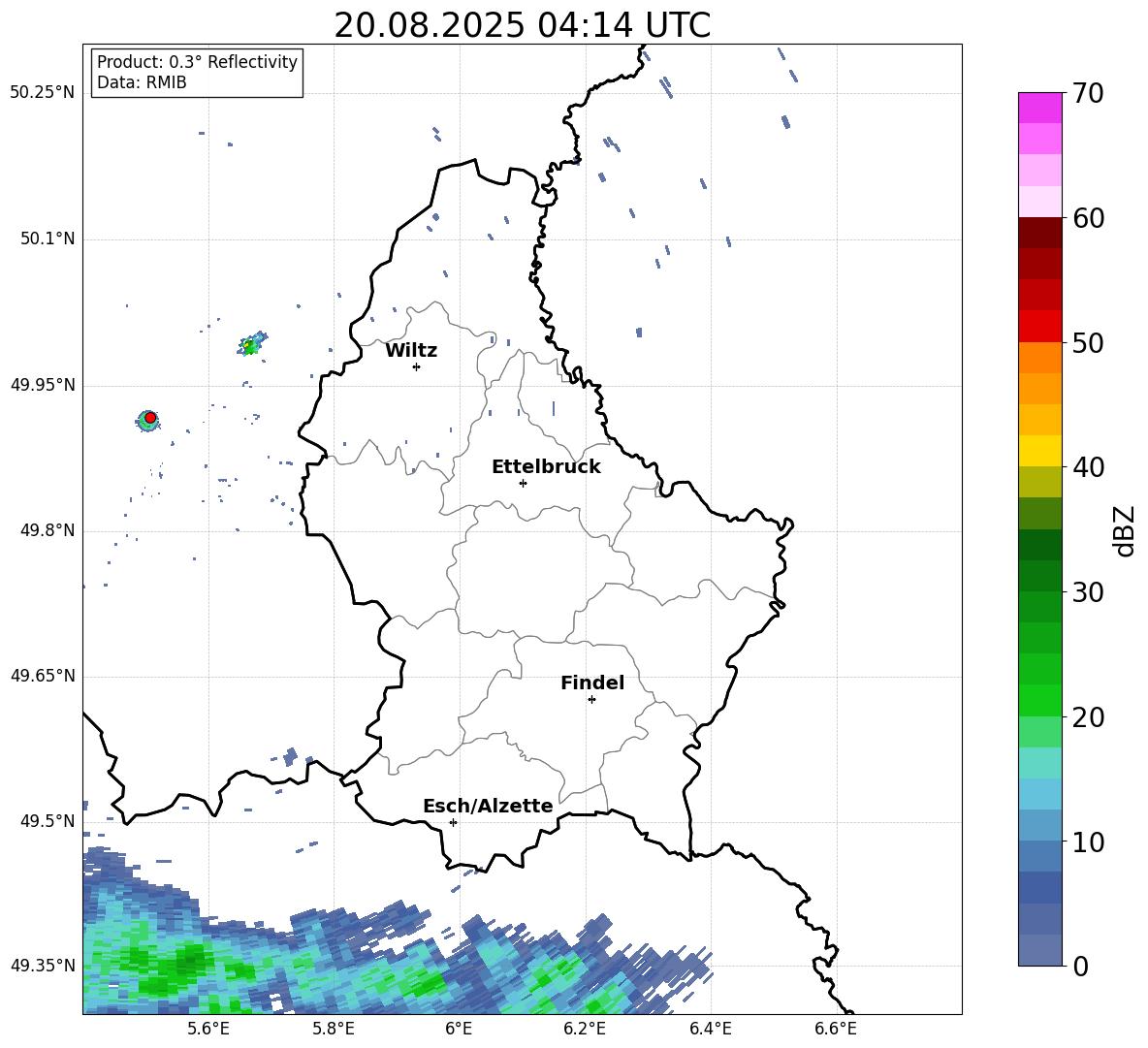Select the Esch/Alzette city label

pos(488,807)
